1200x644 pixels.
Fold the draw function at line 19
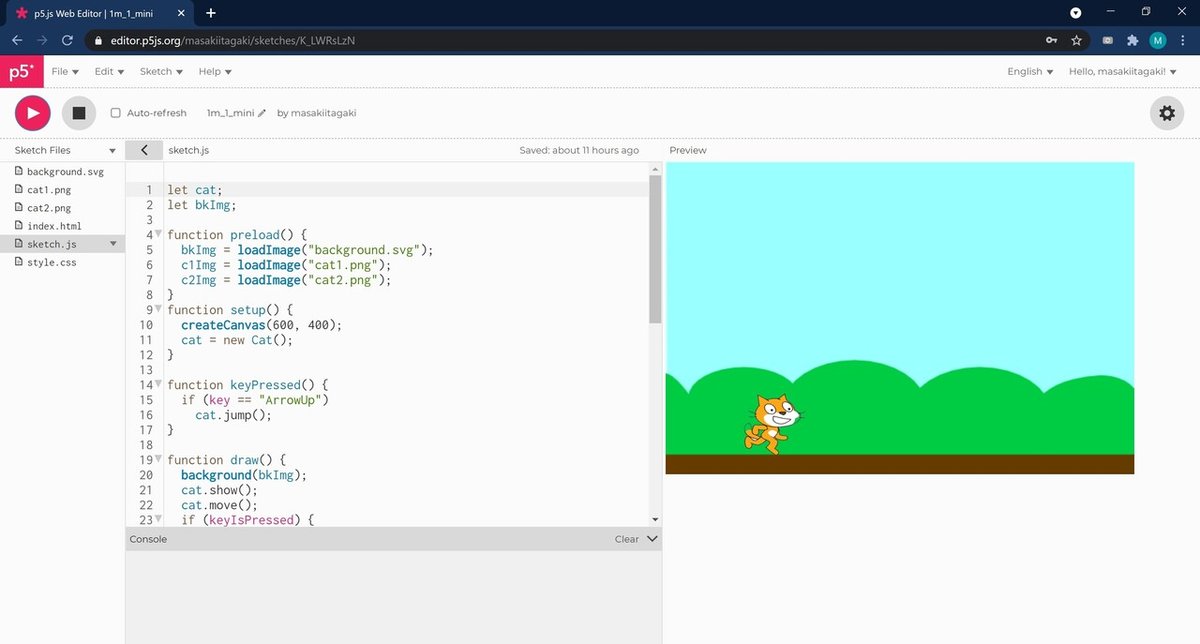[158, 459]
